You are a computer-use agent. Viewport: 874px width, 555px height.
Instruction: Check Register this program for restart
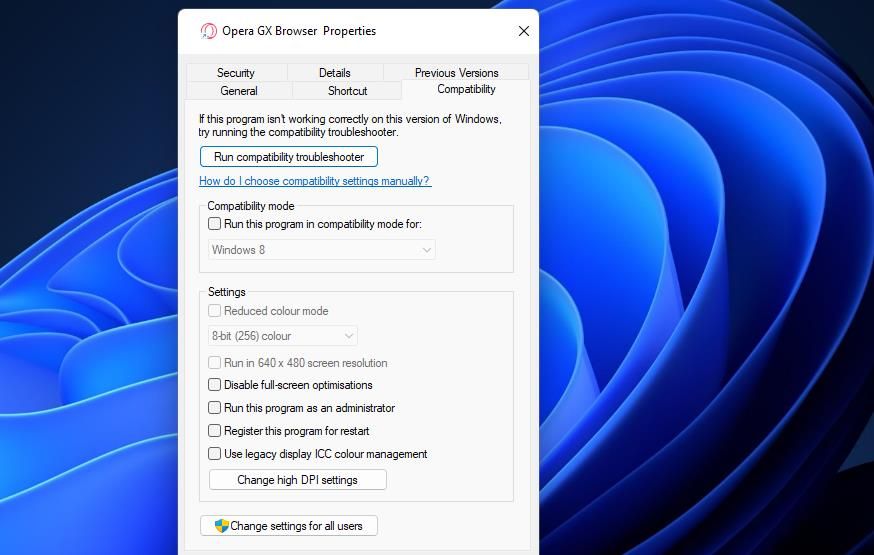[215, 430]
